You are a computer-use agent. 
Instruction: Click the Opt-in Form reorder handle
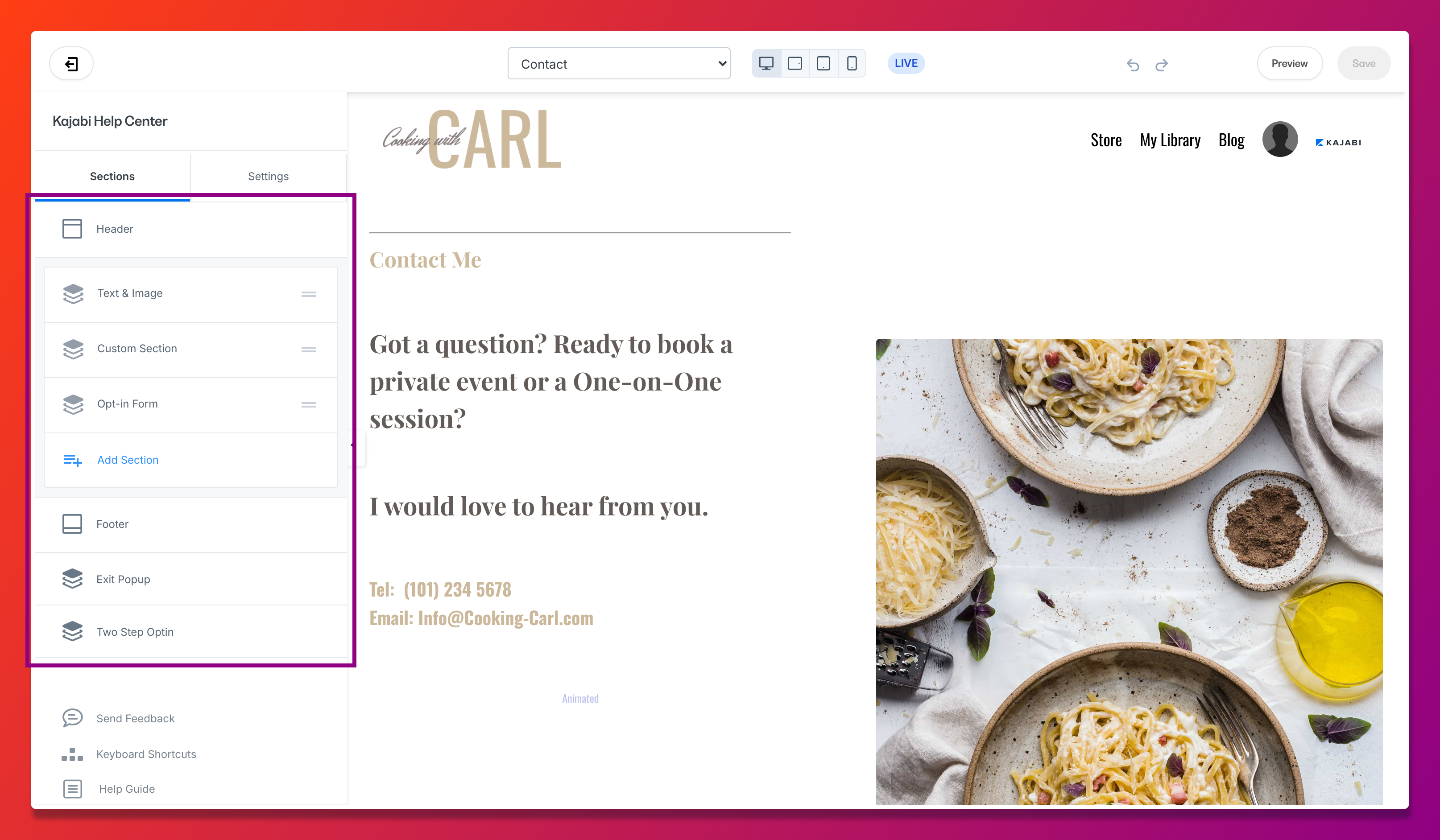[309, 405]
